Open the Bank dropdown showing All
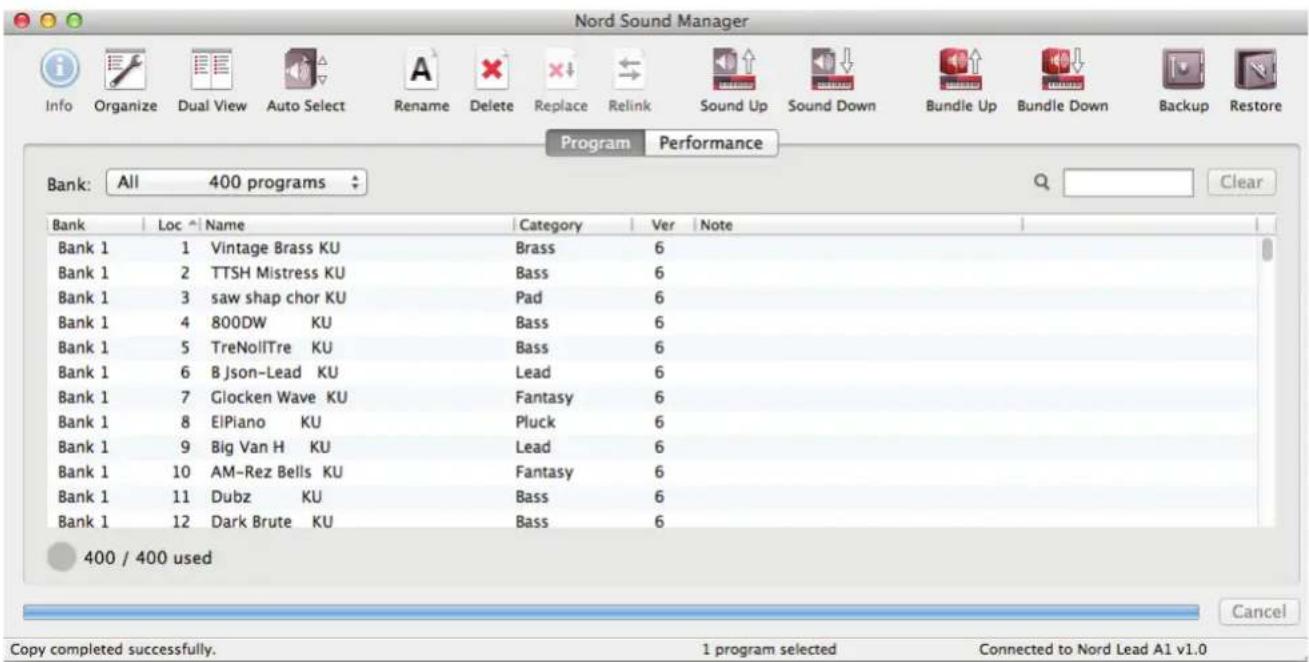Screen dimensions: 1309x662 click(x=236, y=184)
